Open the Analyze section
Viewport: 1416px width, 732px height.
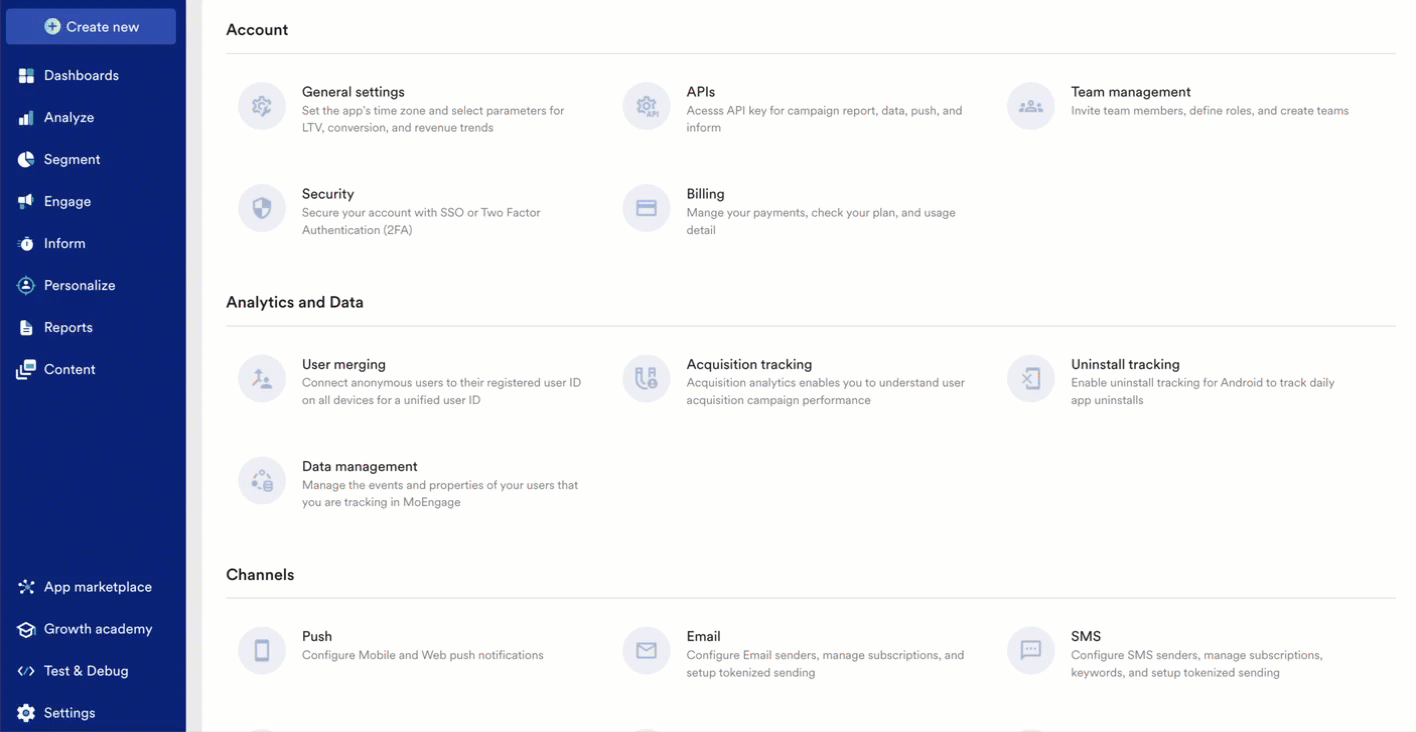pyautogui.click(x=68, y=118)
